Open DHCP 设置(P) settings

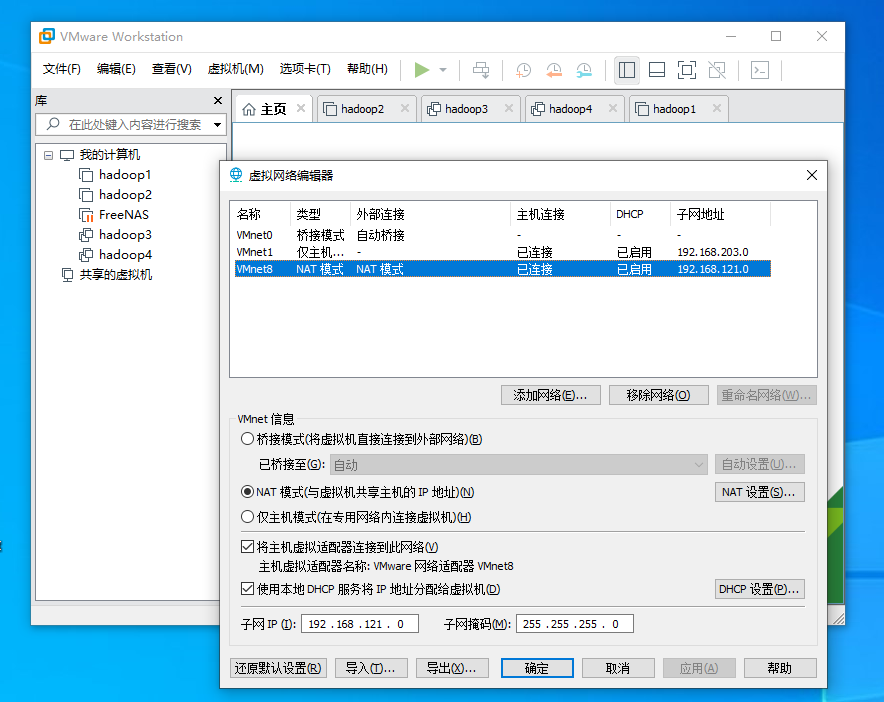coord(759,589)
